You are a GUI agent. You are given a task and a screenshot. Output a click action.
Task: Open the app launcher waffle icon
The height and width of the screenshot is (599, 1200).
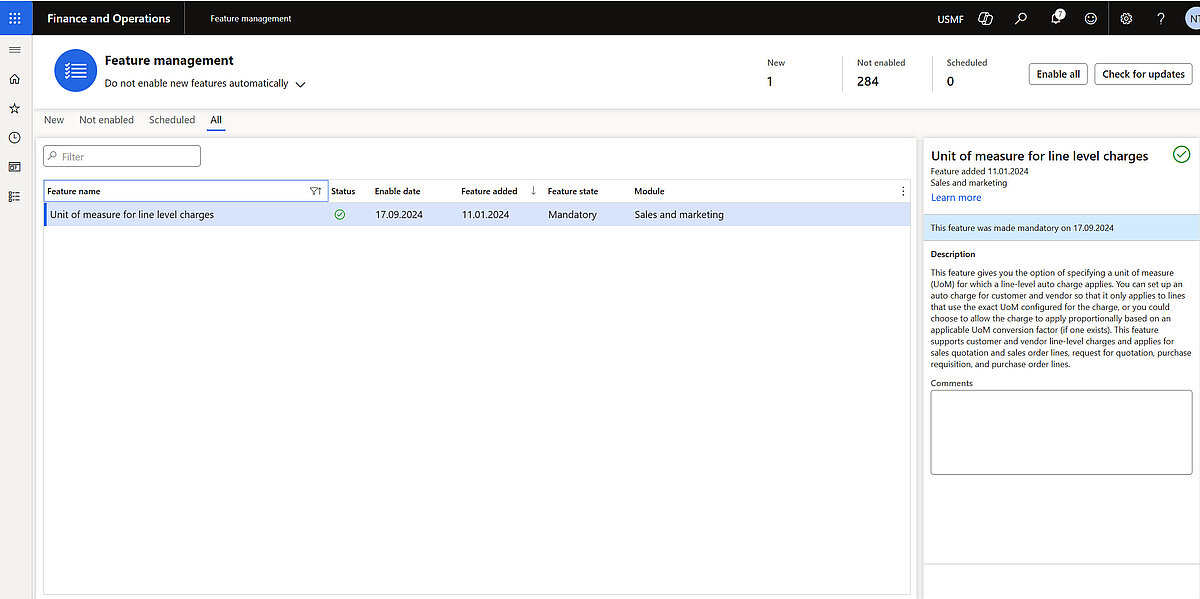(x=14, y=18)
